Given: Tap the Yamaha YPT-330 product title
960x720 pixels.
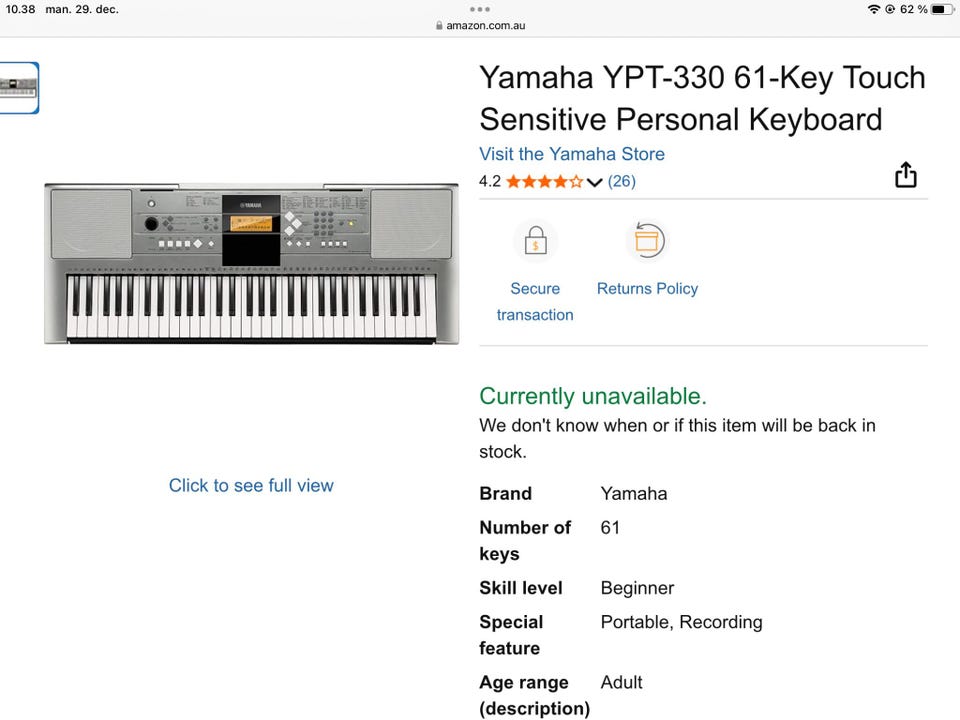Looking at the screenshot, I should [702, 98].
